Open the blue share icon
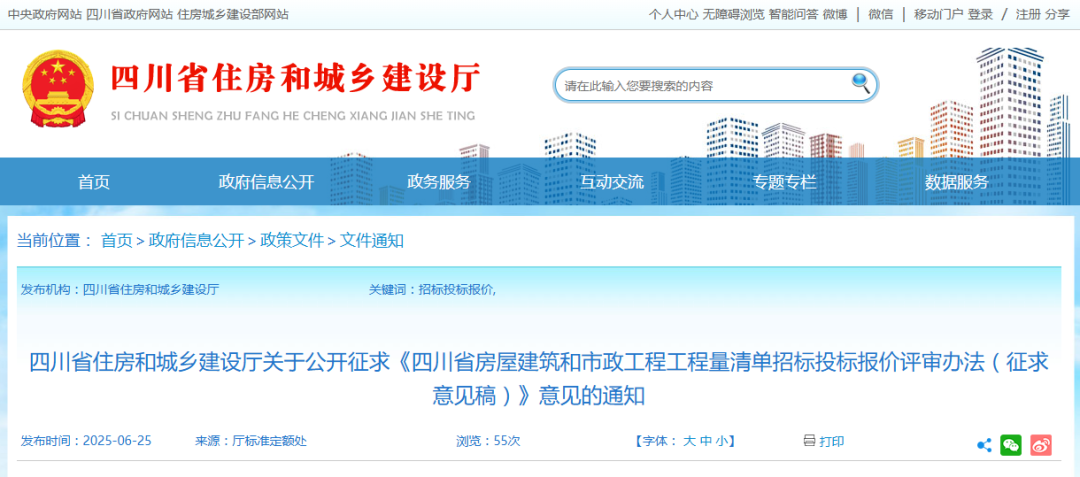 pos(984,445)
